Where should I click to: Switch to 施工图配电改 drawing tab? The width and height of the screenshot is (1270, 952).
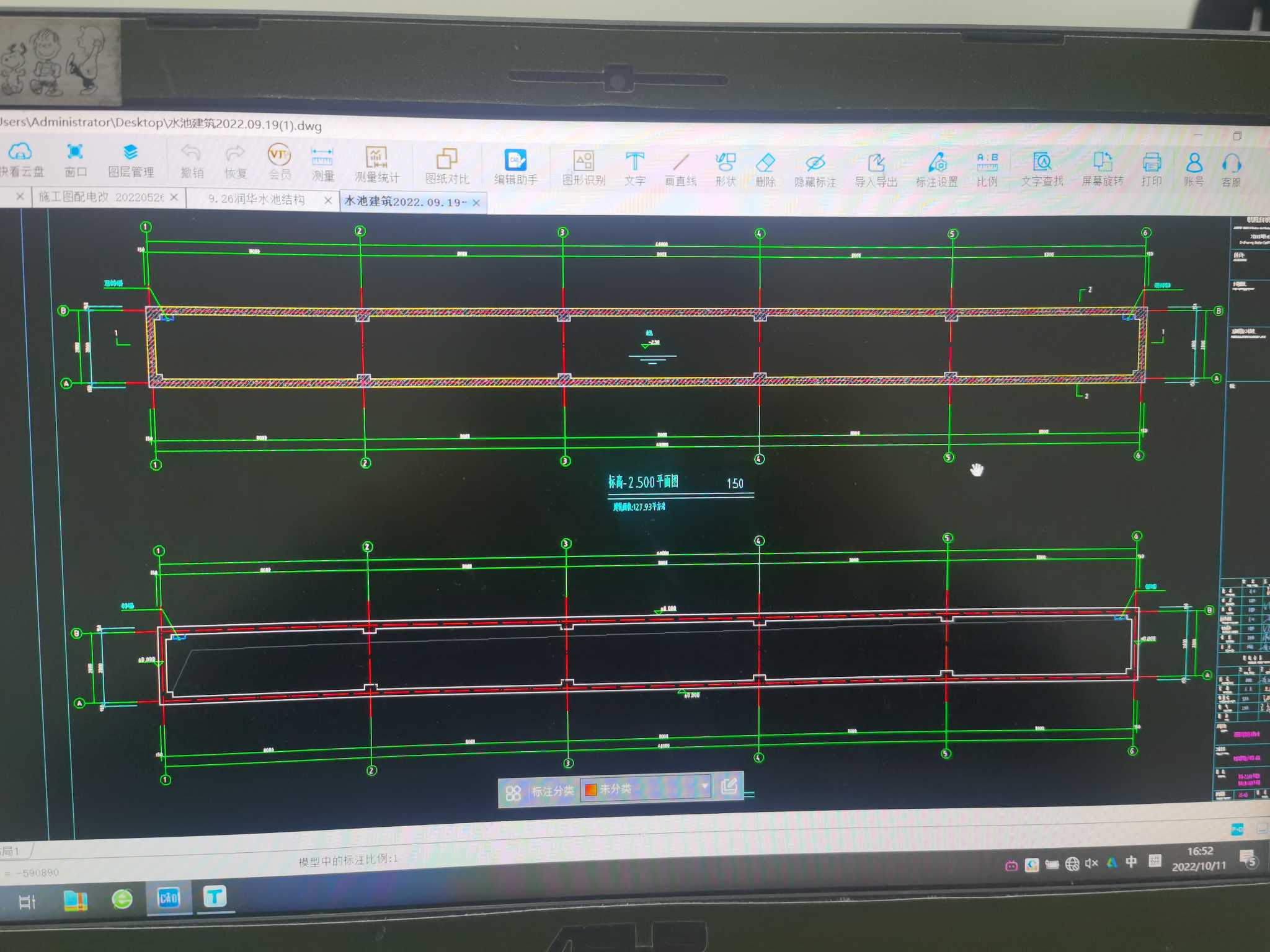point(101,196)
